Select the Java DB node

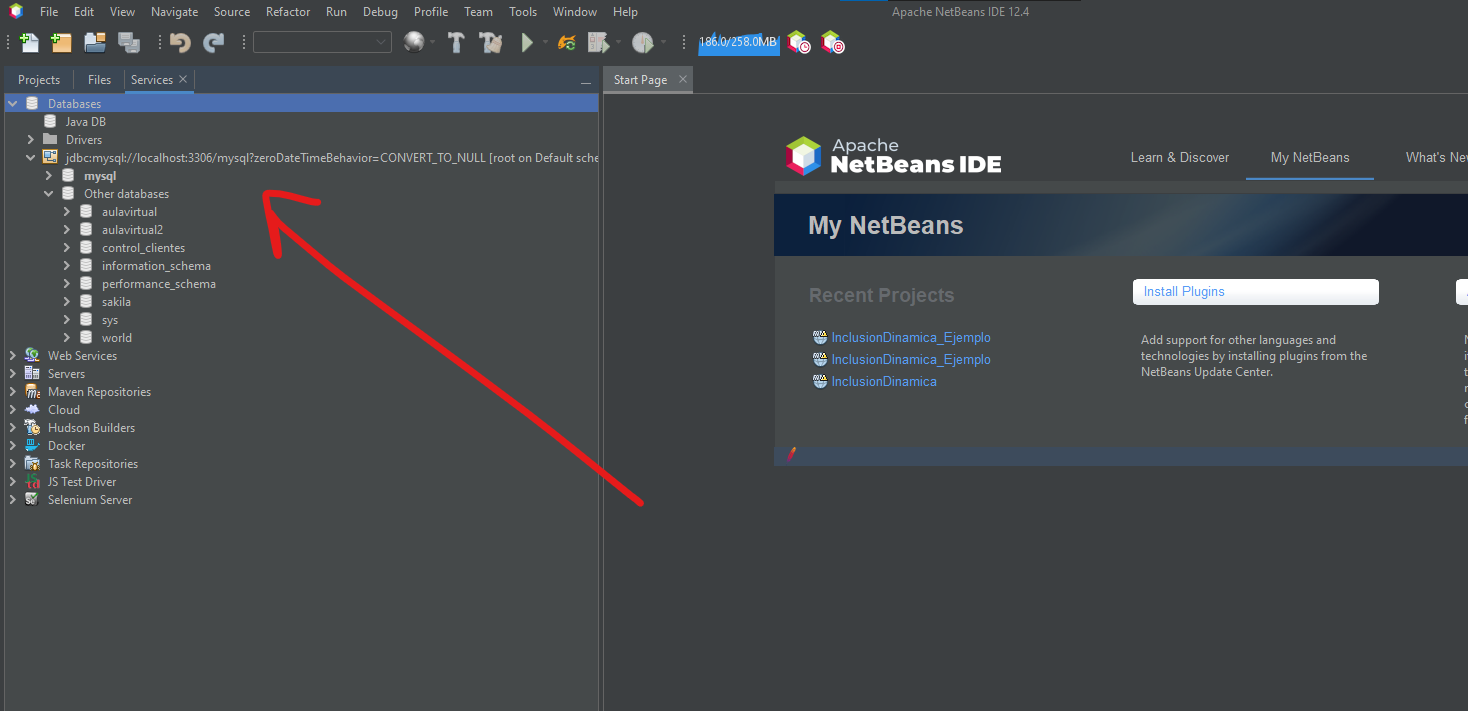(86, 122)
